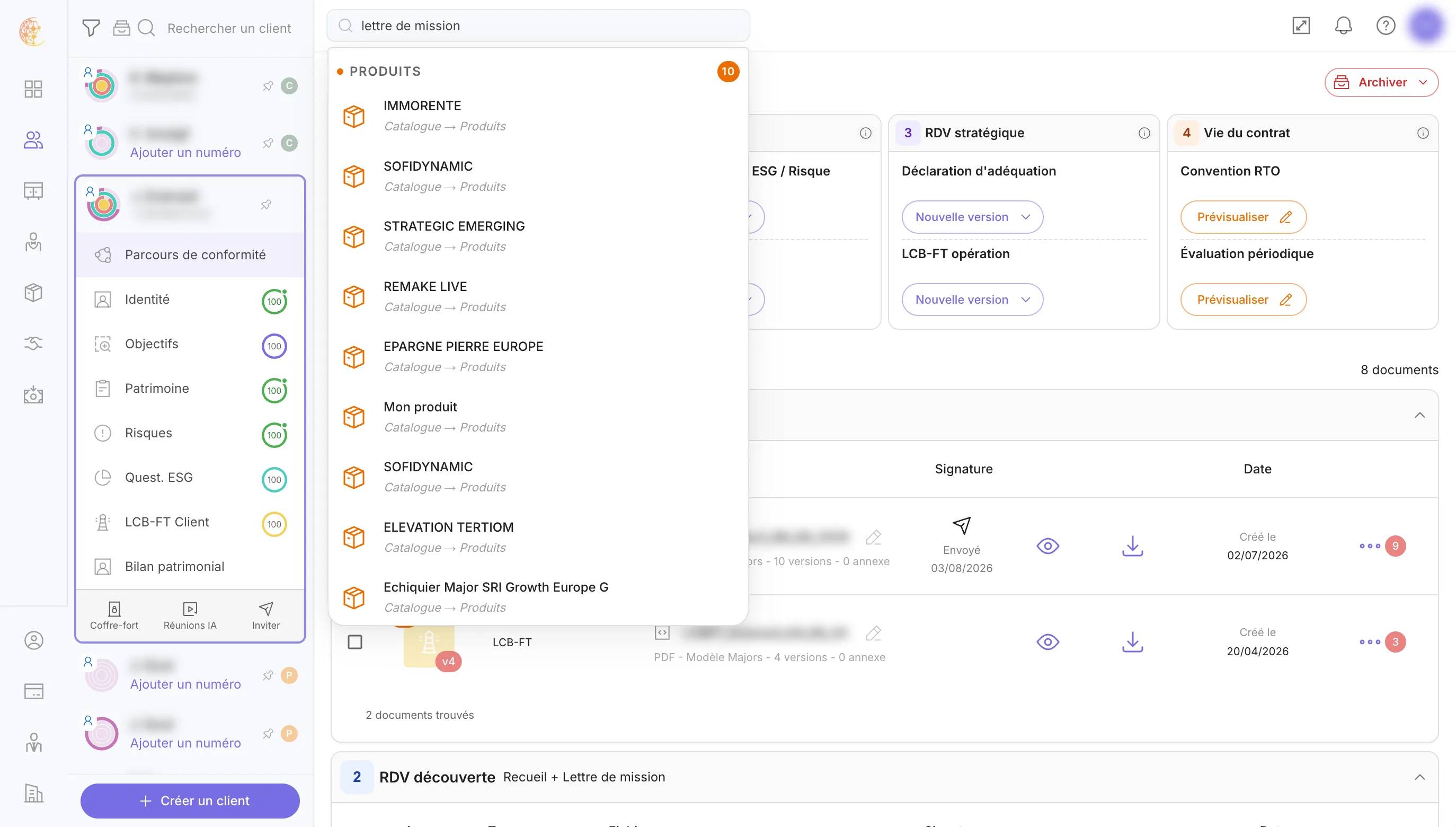The image size is (1456, 827).
Task: Preview the document created 02/07/2026
Action: tap(1048, 546)
